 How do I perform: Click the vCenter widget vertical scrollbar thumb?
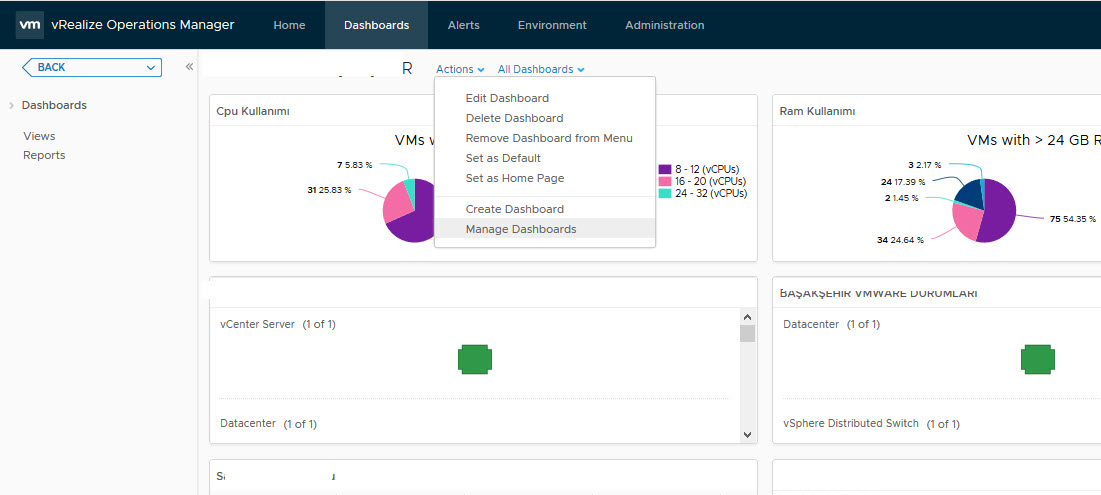(747, 334)
